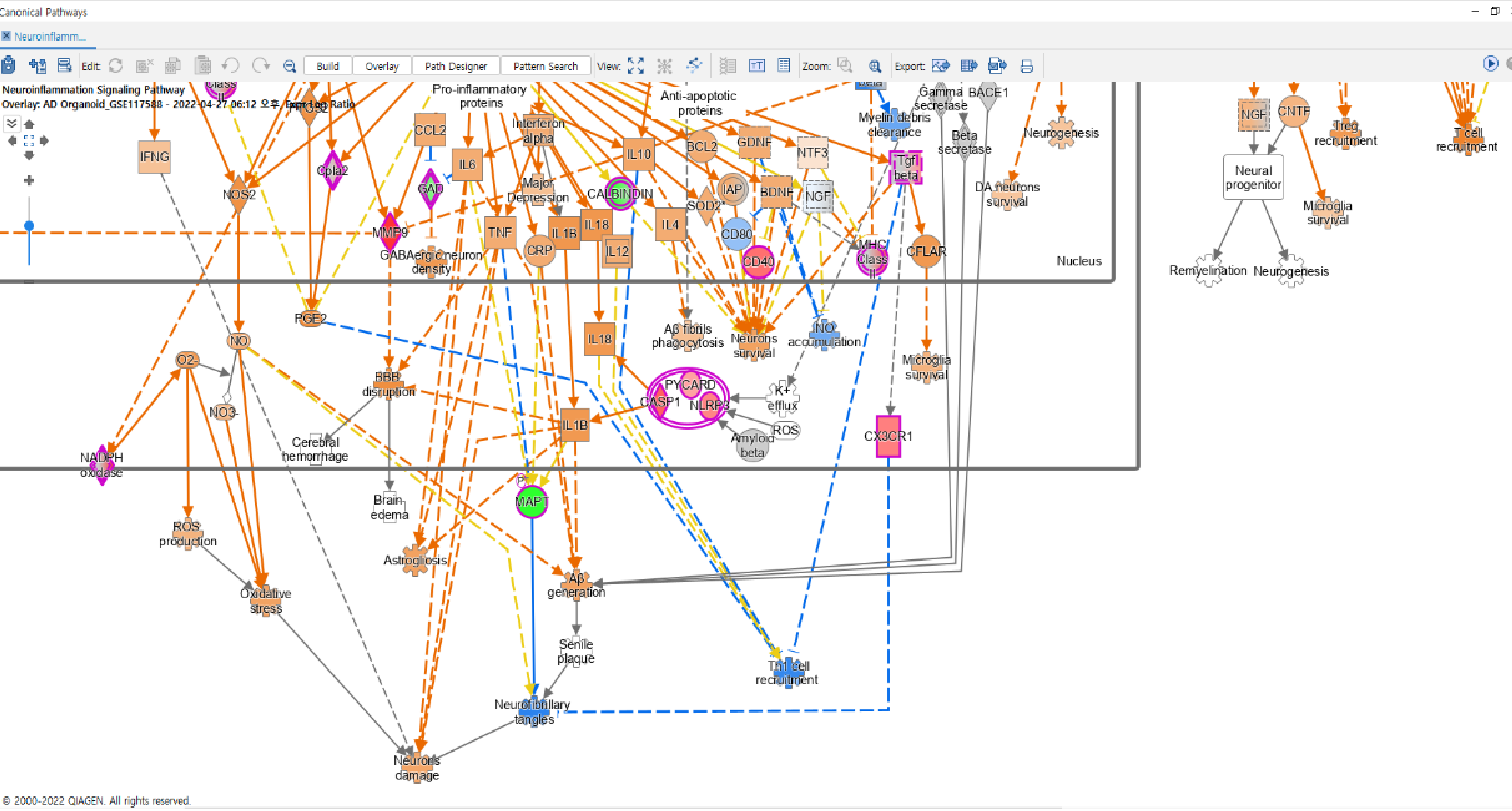Select the TNF node
This screenshot has width=1512, height=811.
coord(500,233)
